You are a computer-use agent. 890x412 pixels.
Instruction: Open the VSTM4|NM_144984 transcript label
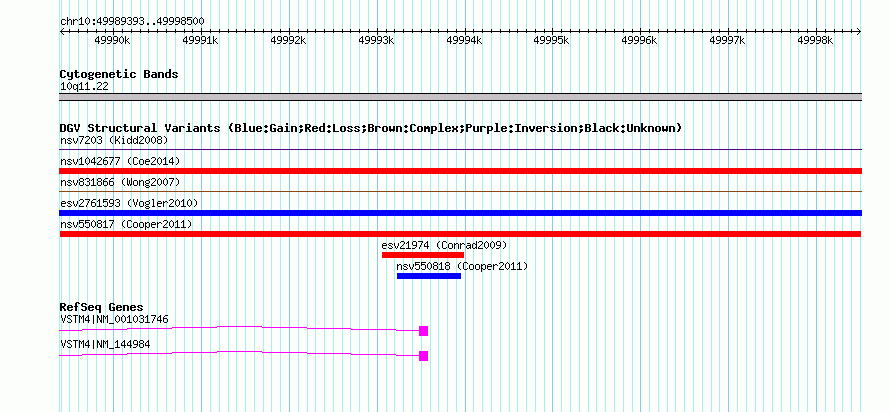click(x=105, y=344)
